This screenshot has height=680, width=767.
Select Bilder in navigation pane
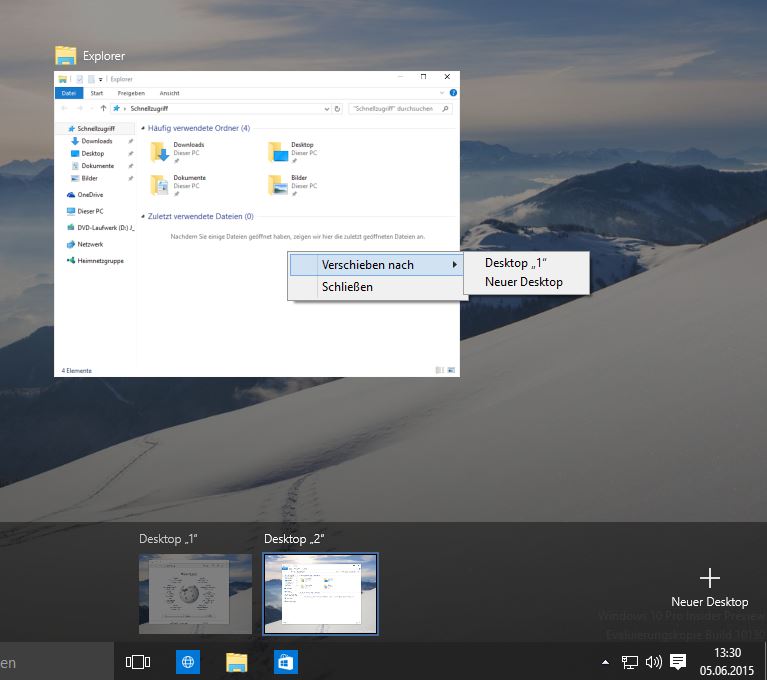89,179
